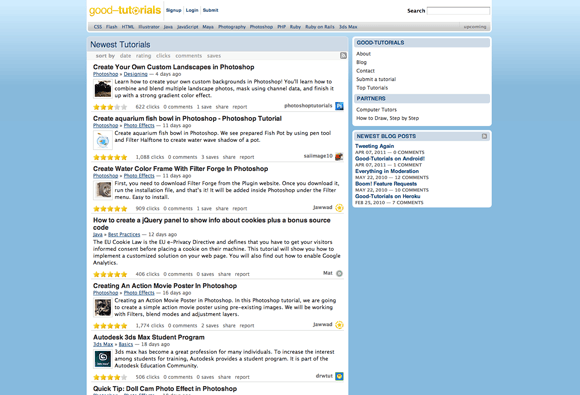Image resolution: width=580 pixels, height=395 pixels.
Task: Click report on aquarium fish bowl tutorial
Action: pyautogui.click(x=247, y=157)
